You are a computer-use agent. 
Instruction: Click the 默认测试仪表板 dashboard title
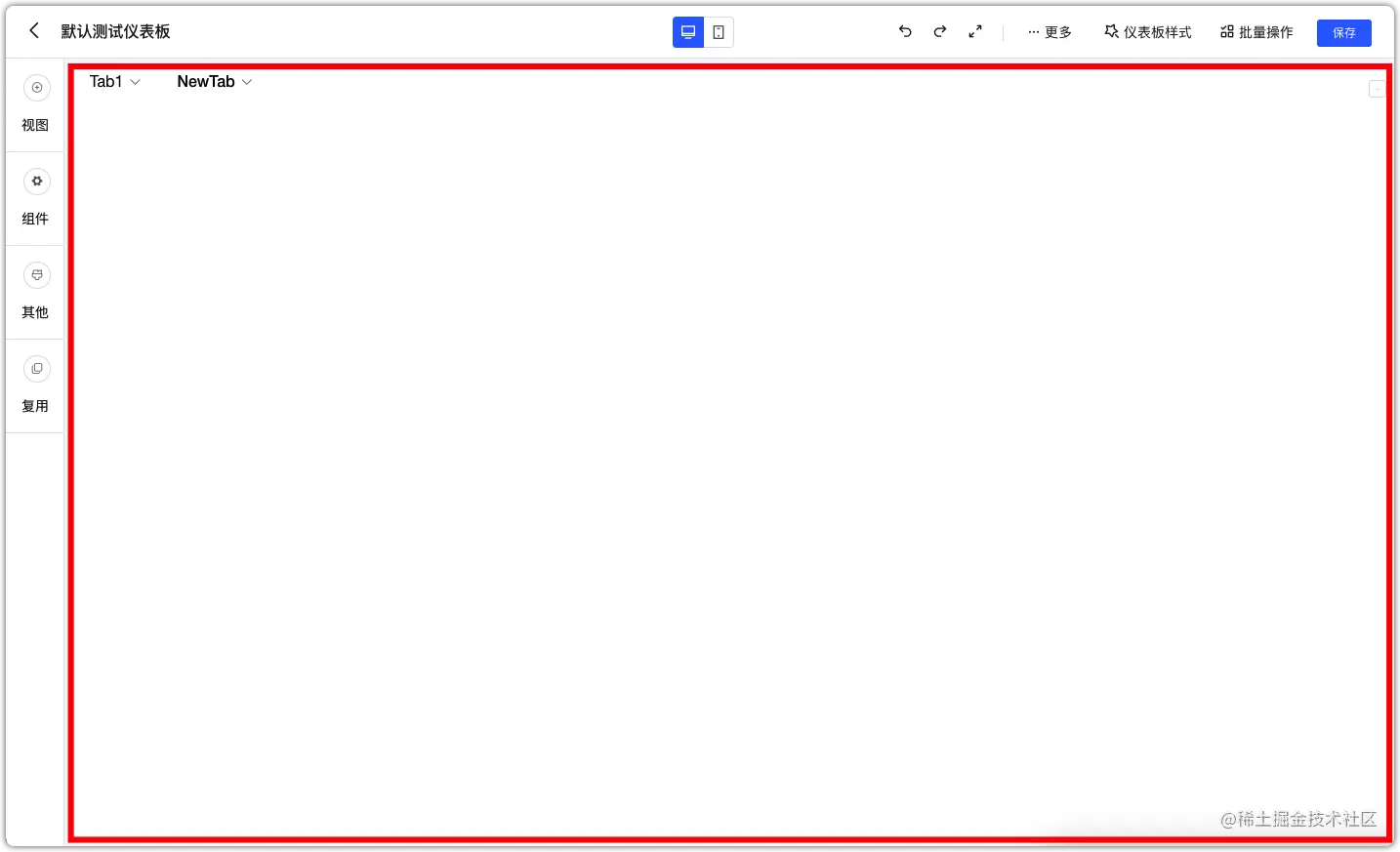(x=116, y=30)
